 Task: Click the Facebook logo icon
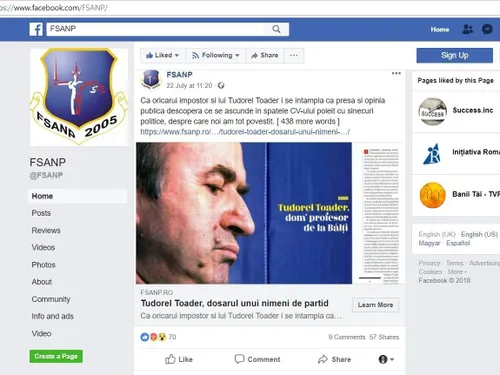pyautogui.click(x=36, y=29)
